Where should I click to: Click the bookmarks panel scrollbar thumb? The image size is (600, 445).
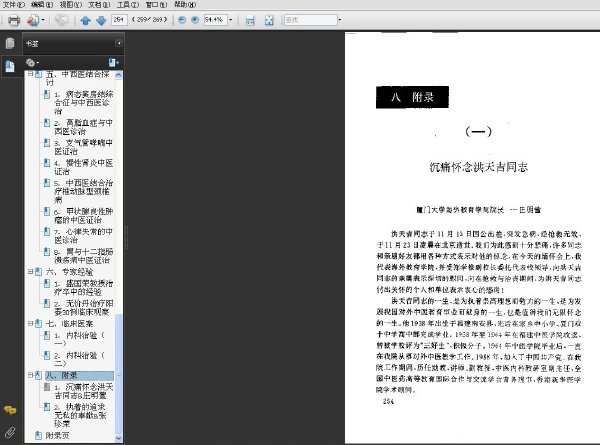point(119,374)
